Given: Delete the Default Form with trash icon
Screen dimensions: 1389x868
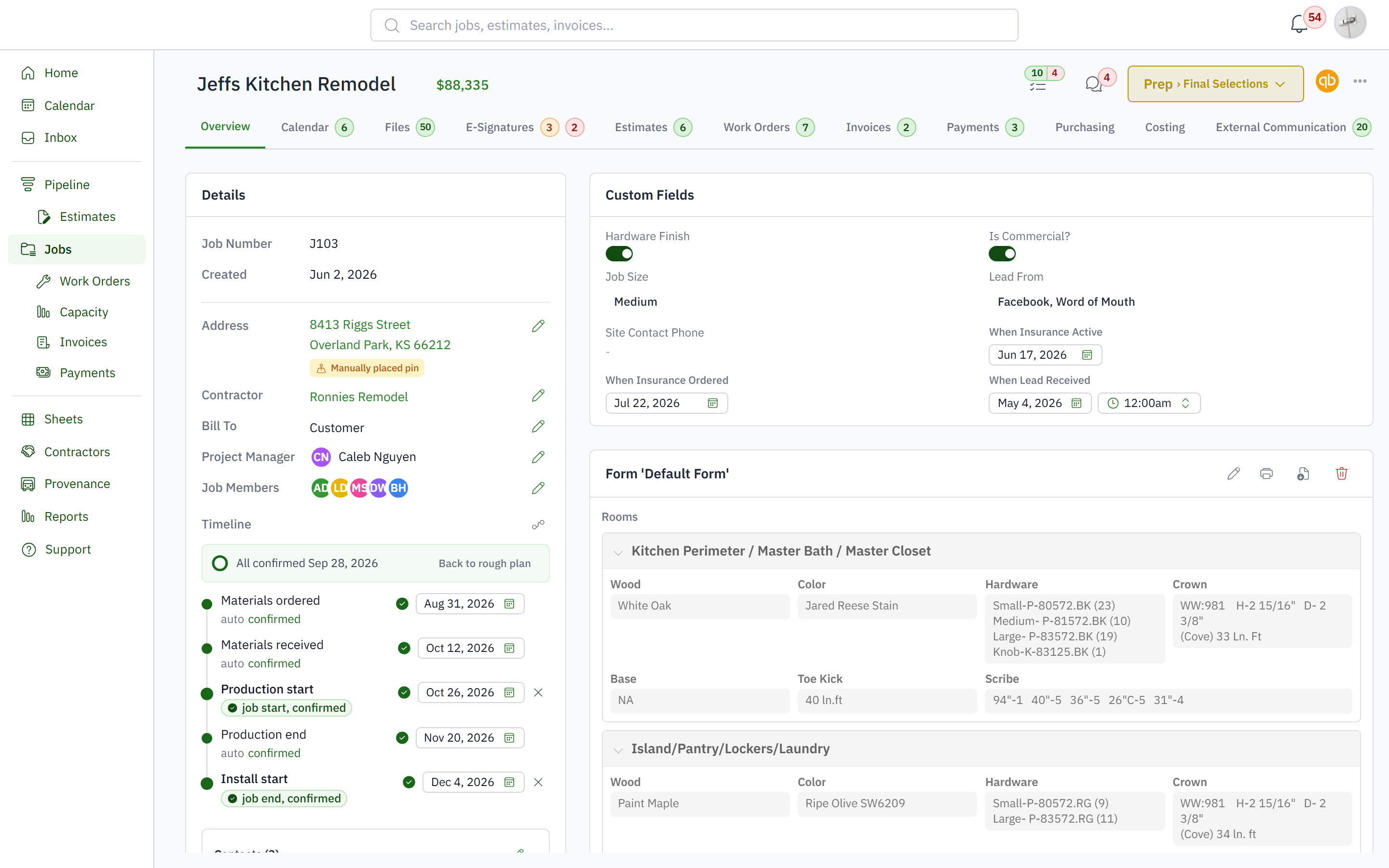Looking at the screenshot, I should [x=1341, y=474].
